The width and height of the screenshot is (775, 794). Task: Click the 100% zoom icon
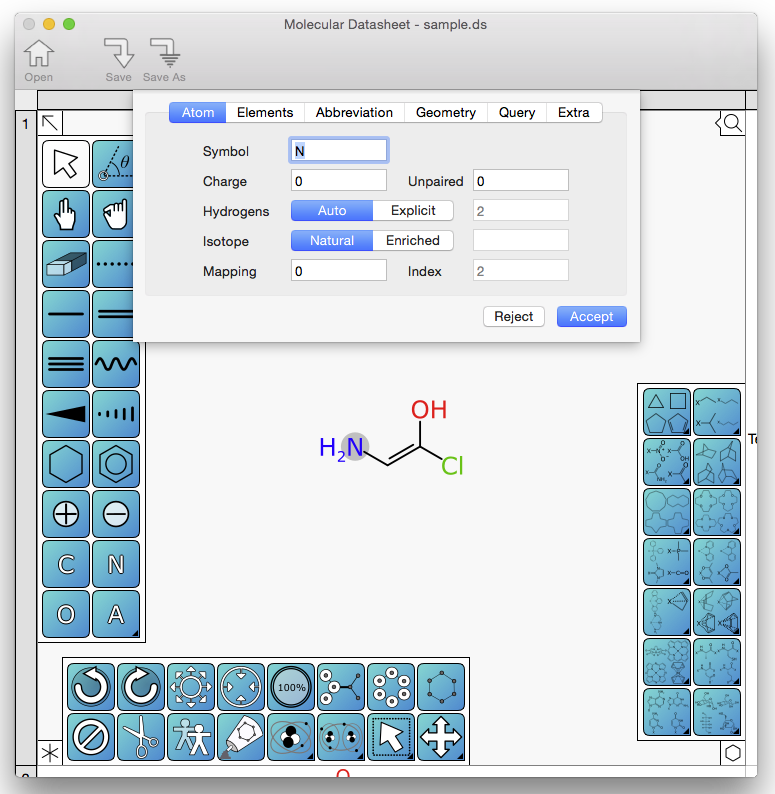point(291,687)
